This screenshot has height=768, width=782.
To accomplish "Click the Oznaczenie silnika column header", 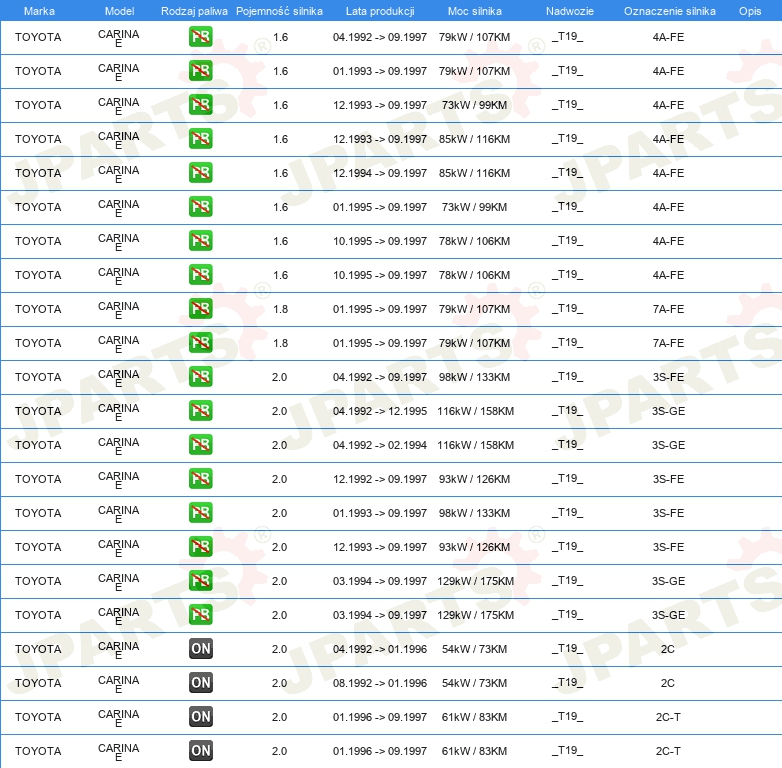I will coord(669,11).
